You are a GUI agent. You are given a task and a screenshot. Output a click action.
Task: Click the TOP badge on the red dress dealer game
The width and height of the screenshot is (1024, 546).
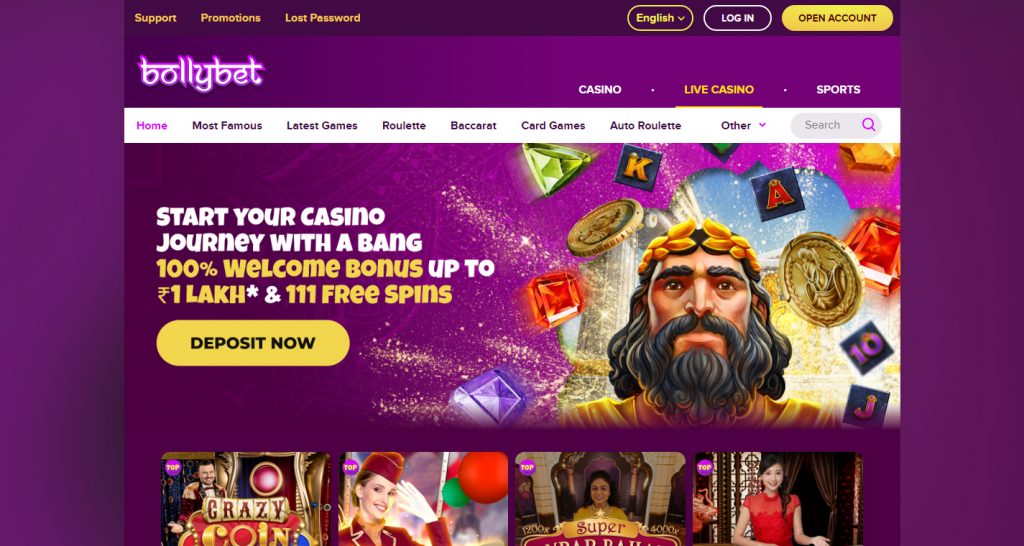[x=705, y=467]
